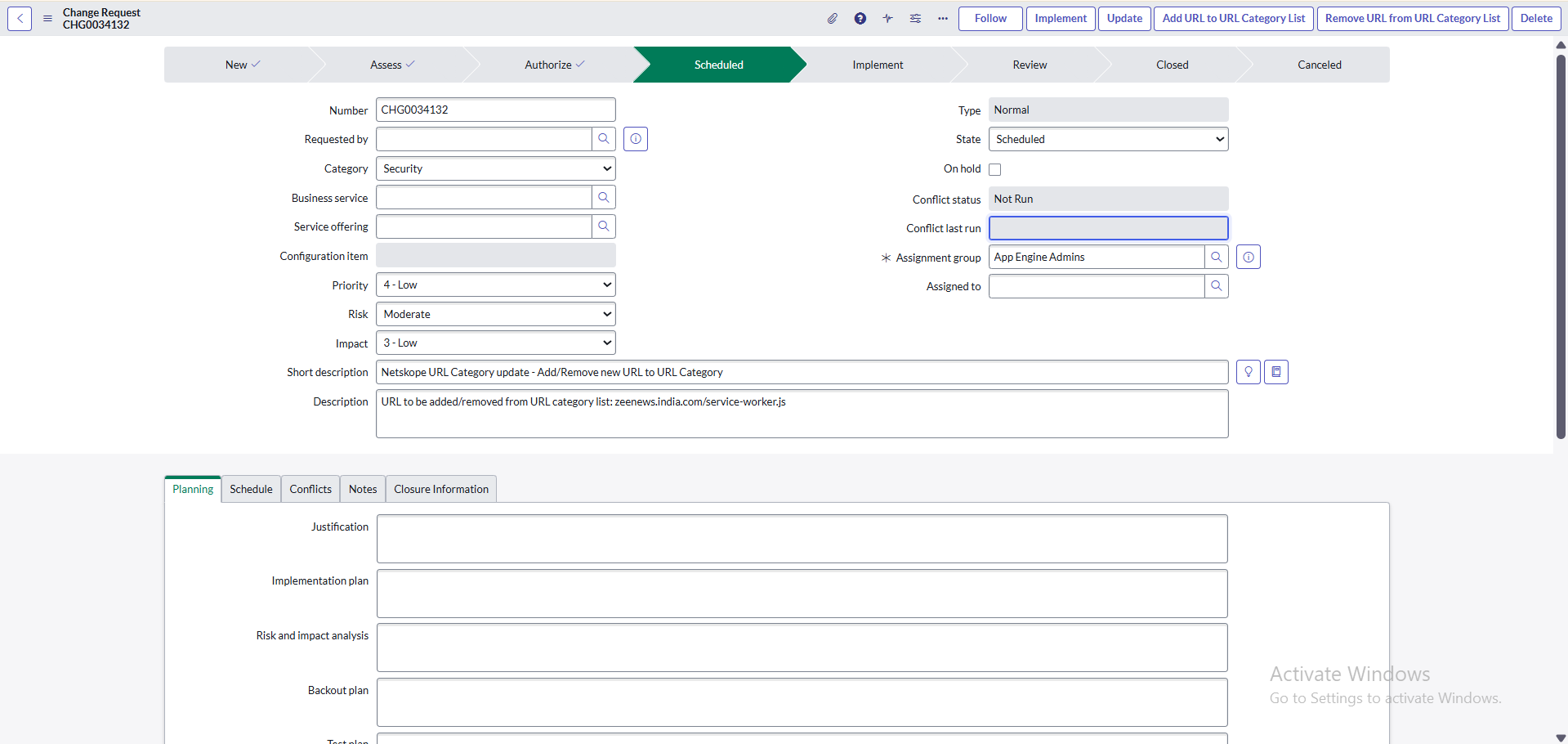Click into the Short description field

point(802,372)
